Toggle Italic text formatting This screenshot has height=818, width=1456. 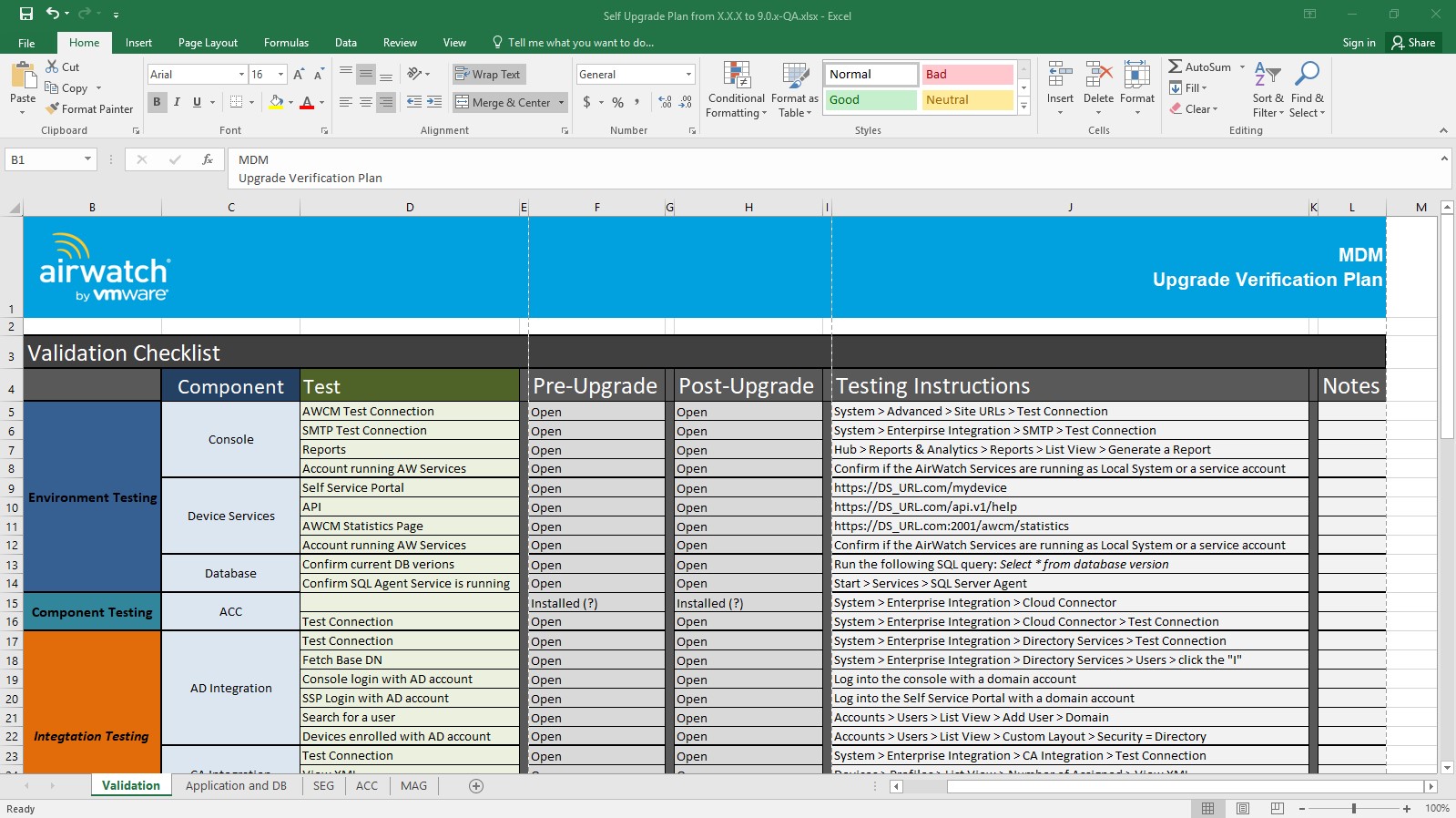[x=177, y=102]
